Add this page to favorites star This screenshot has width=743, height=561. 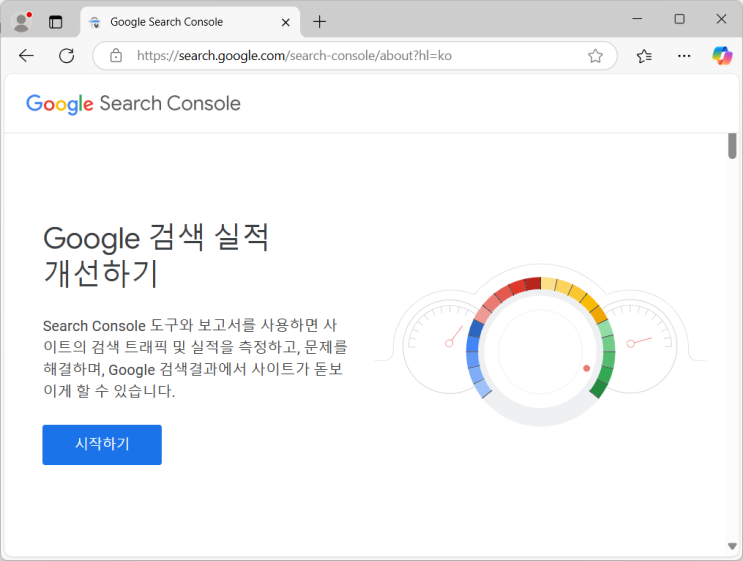[x=595, y=56]
